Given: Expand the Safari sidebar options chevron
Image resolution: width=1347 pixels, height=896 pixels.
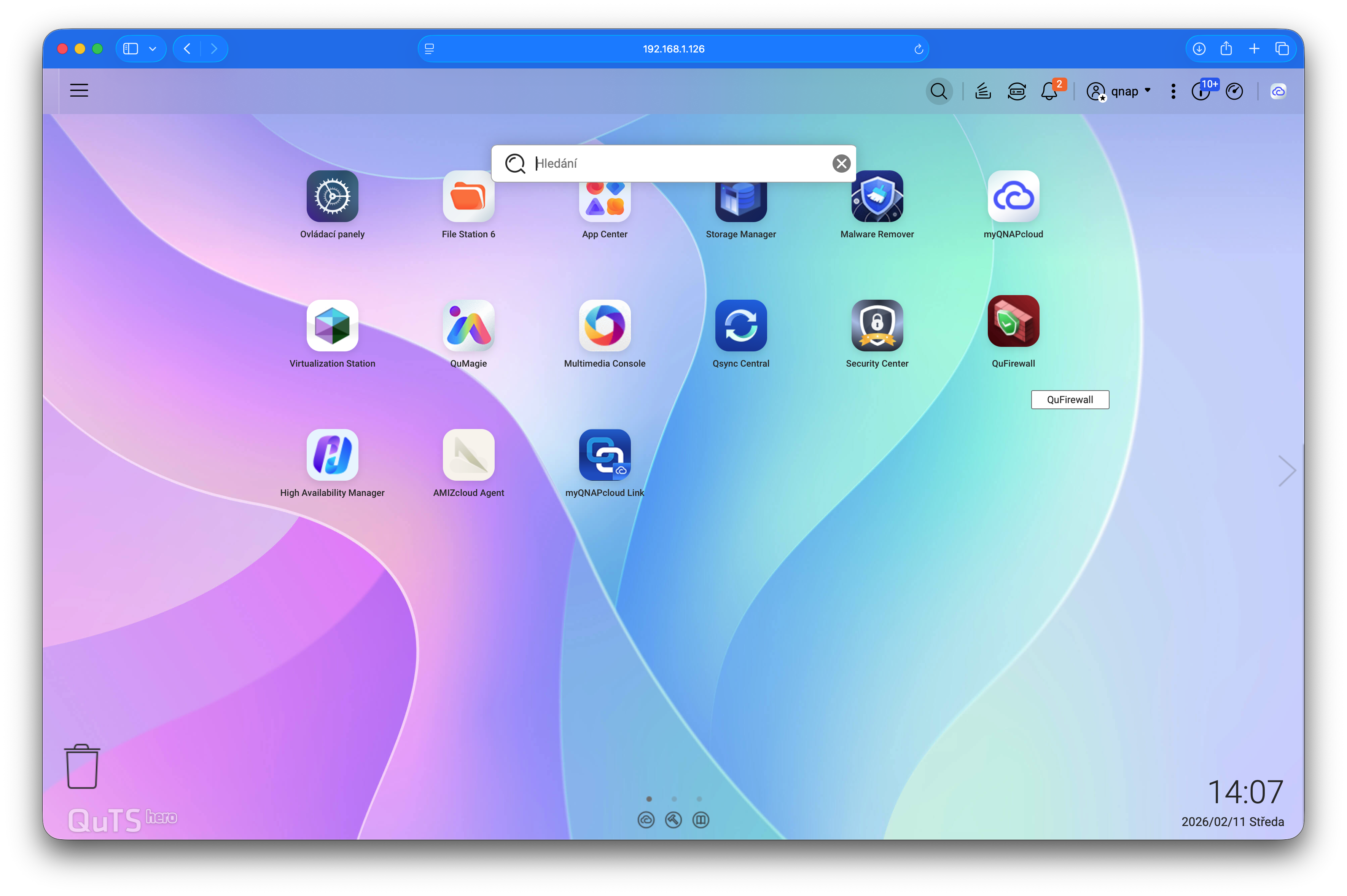Looking at the screenshot, I should (x=153, y=49).
